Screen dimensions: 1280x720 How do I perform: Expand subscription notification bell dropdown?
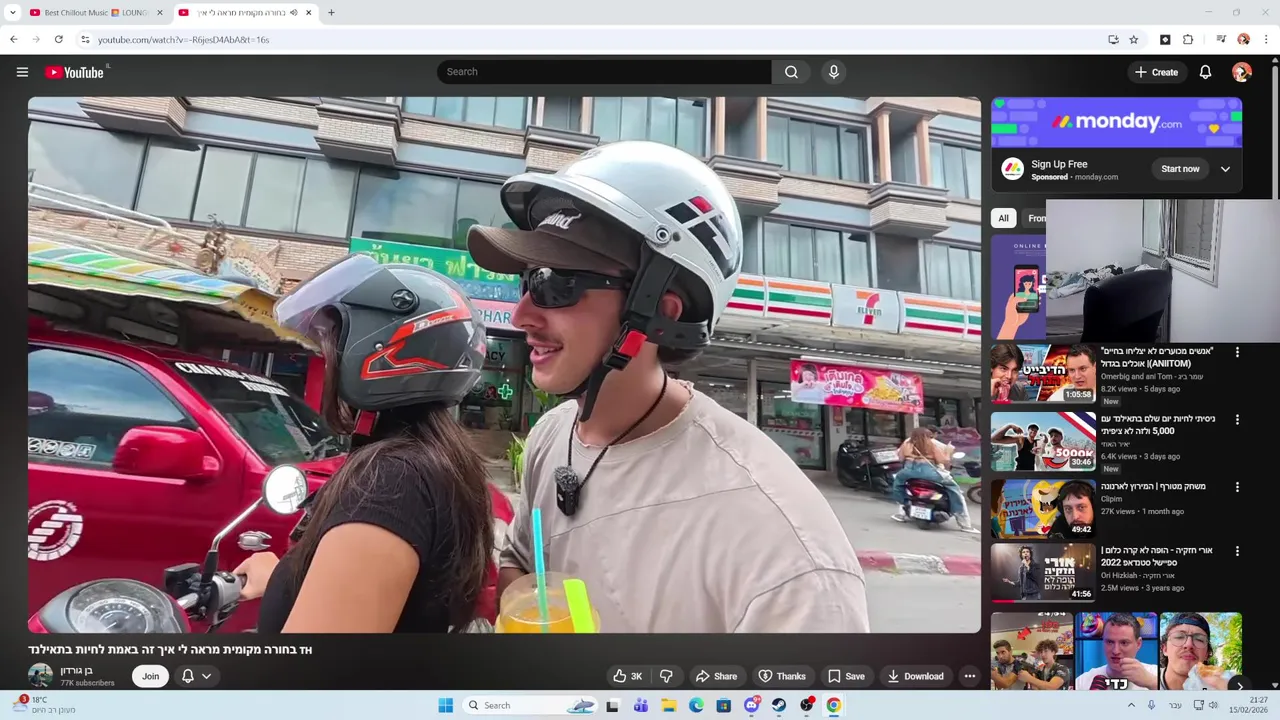(x=196, y=676)
